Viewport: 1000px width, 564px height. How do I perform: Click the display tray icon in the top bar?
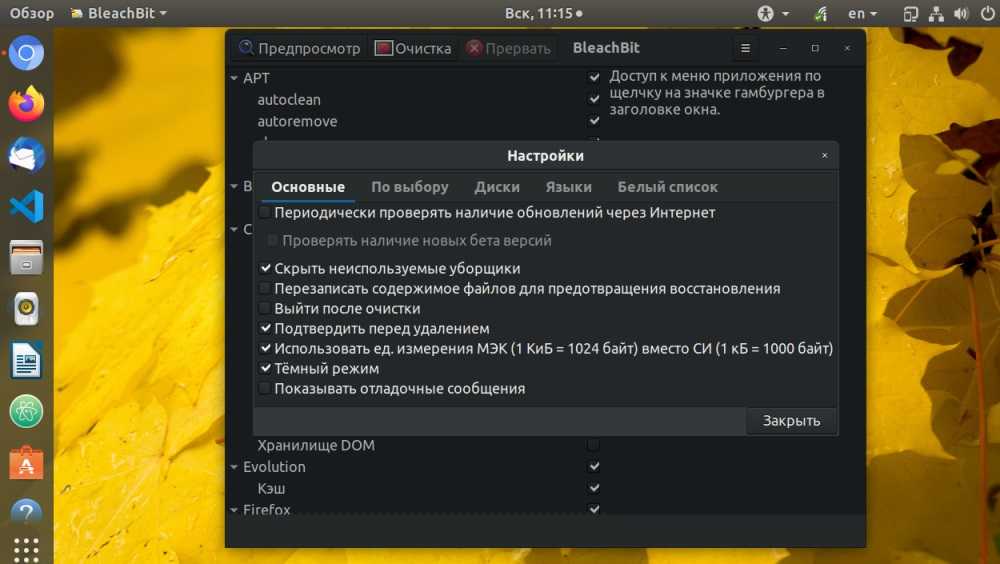click(910, 13)
